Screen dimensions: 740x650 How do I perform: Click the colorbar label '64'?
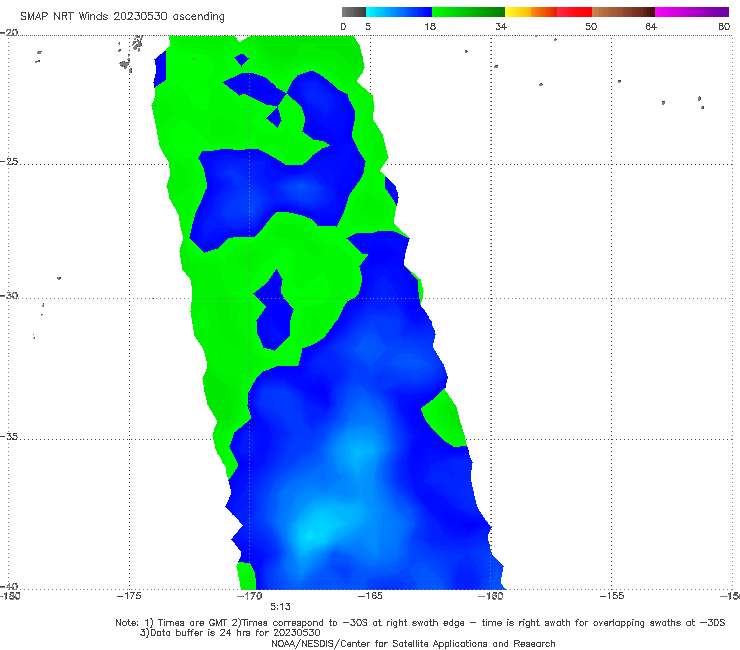click(x=651, y=27)
